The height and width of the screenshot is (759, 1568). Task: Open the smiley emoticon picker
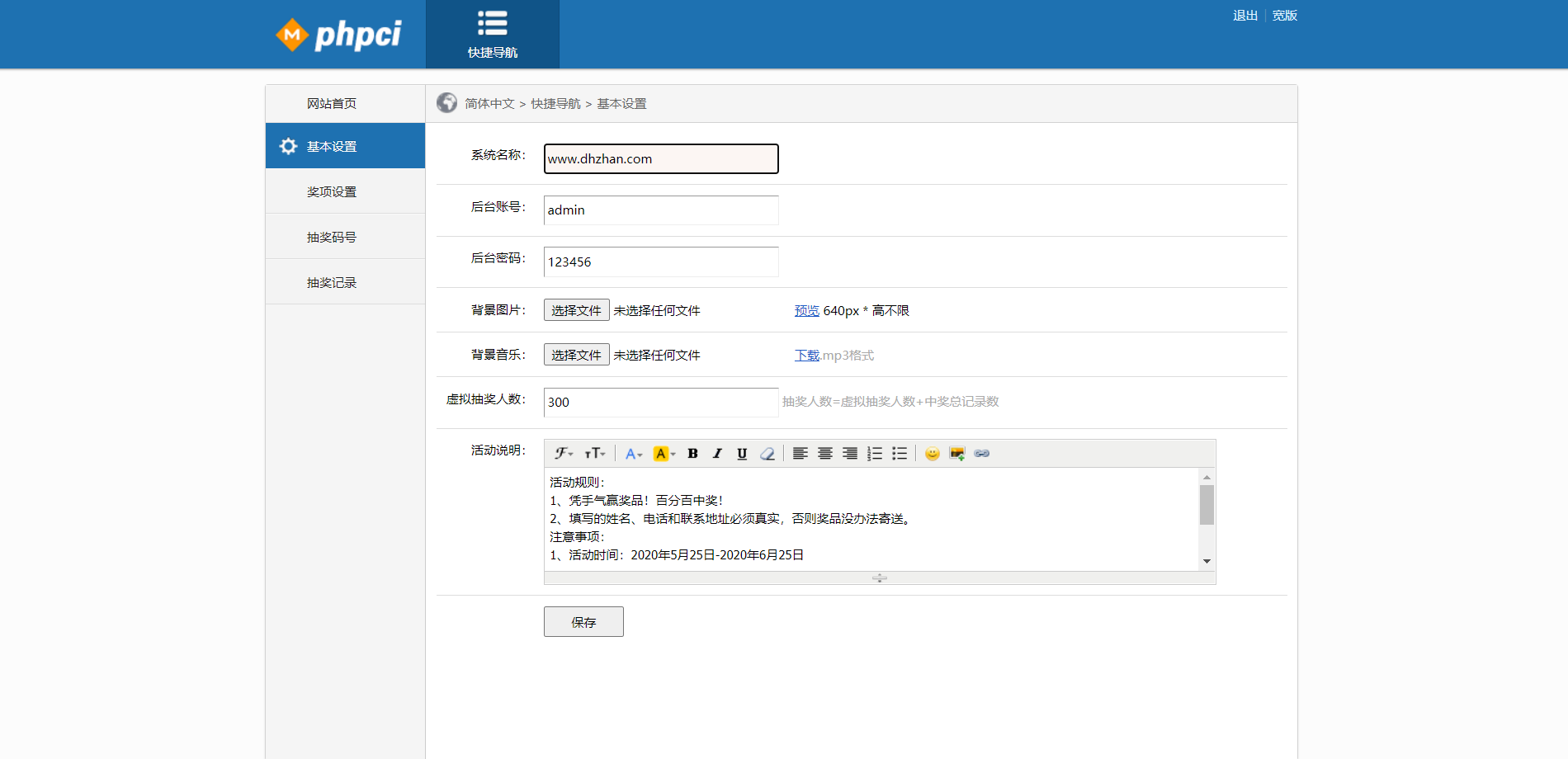point(932,454)
